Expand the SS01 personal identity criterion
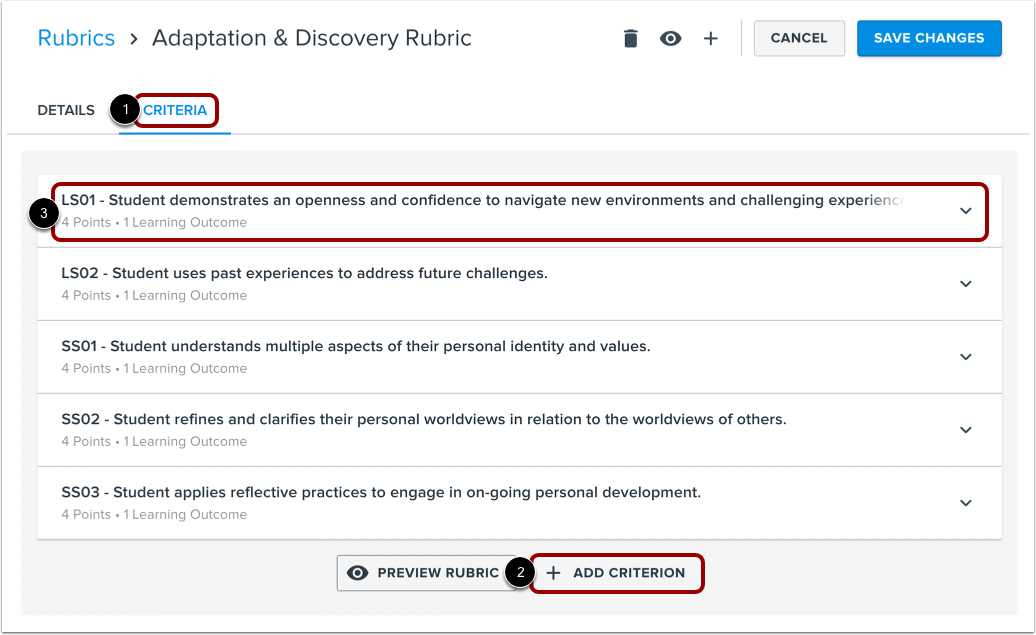 (x=965, y=357)
